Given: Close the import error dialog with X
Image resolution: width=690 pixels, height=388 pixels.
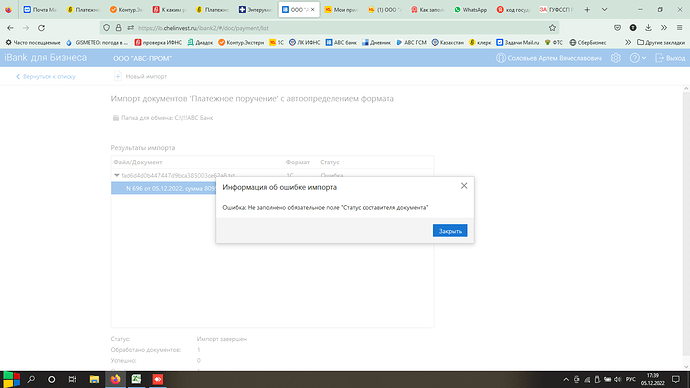Looking at the screenshot, I should pyautogui.click(x=464, y=186).
